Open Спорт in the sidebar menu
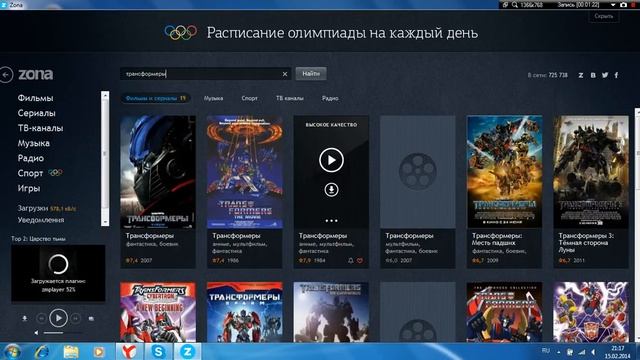The width and height of the screenshot is (640, 360). pos(30,173)
